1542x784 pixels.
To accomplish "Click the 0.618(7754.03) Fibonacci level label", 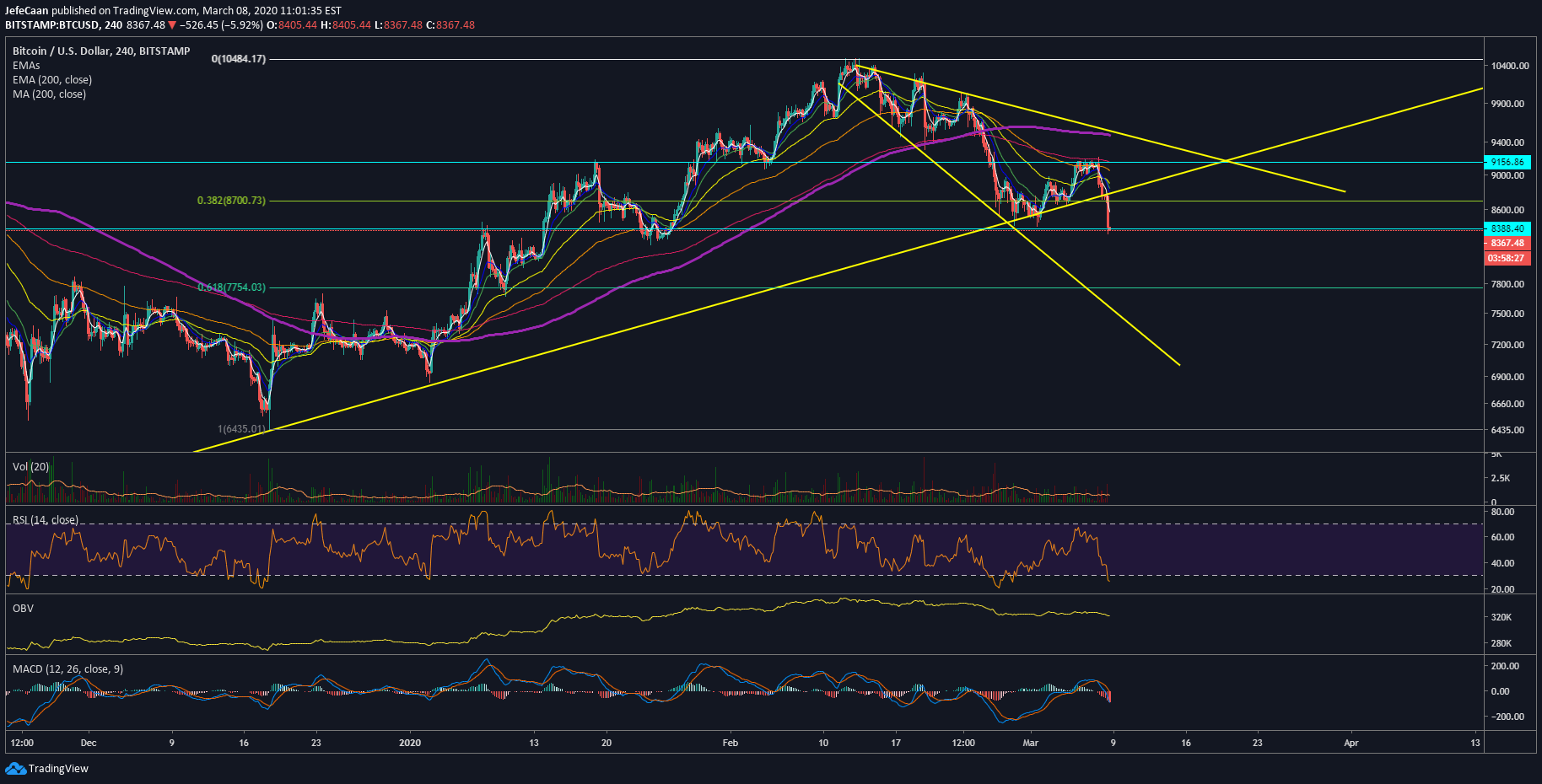I will (x=232, y=287).
